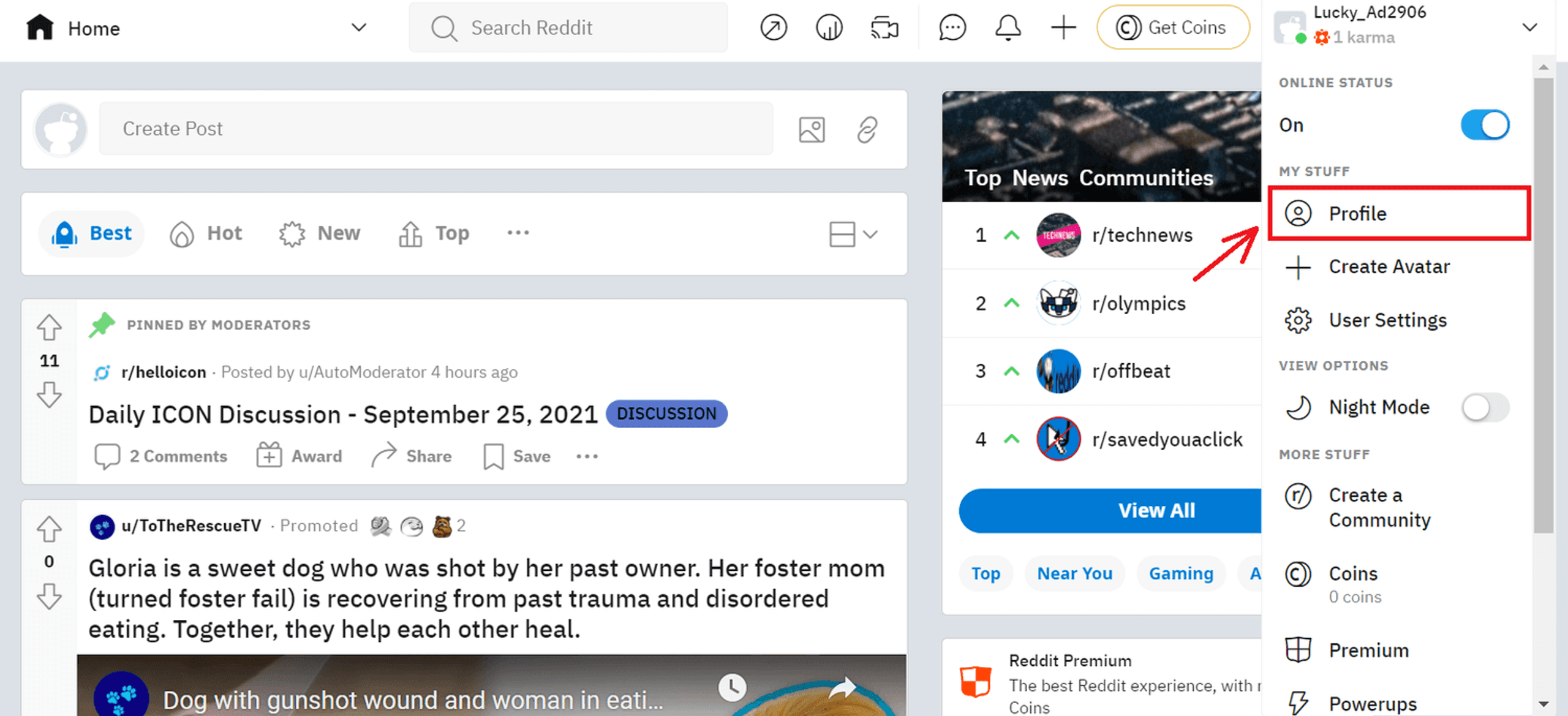Viewport: 1568px width, 716px height.
Task: Sort feed by Hot
Action: point(205,233)
